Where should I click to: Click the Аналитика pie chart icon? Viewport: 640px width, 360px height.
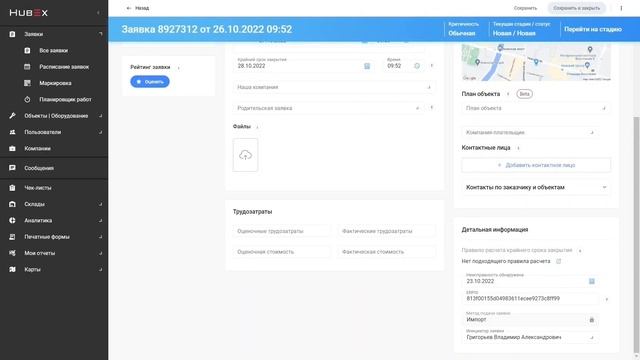(12, 220)
